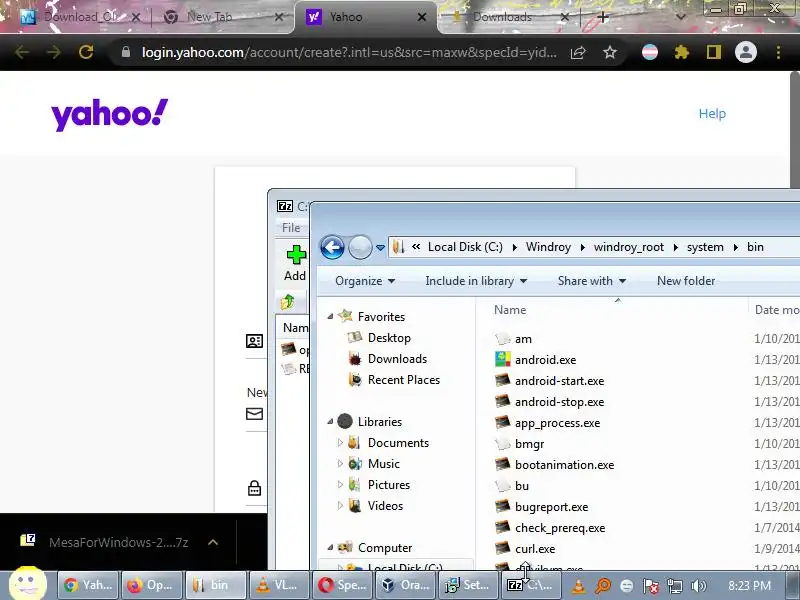Open the Organize dropdown menu
This screenshot has height=600, width=800.
pyautogui.click(x=365, y=281)
